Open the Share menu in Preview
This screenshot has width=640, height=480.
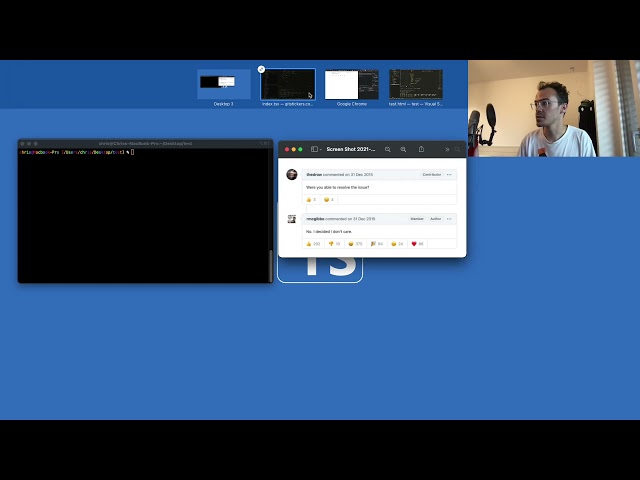click(421, 149)
